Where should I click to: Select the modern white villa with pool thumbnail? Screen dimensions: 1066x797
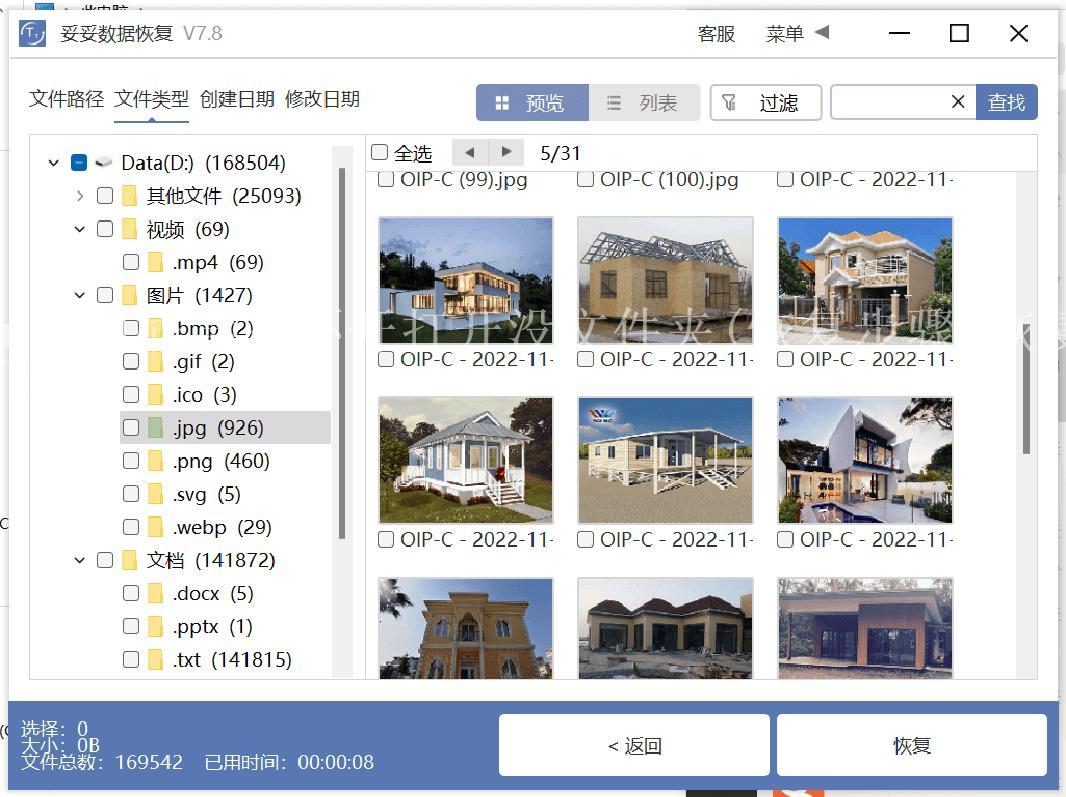coord(865,460)
